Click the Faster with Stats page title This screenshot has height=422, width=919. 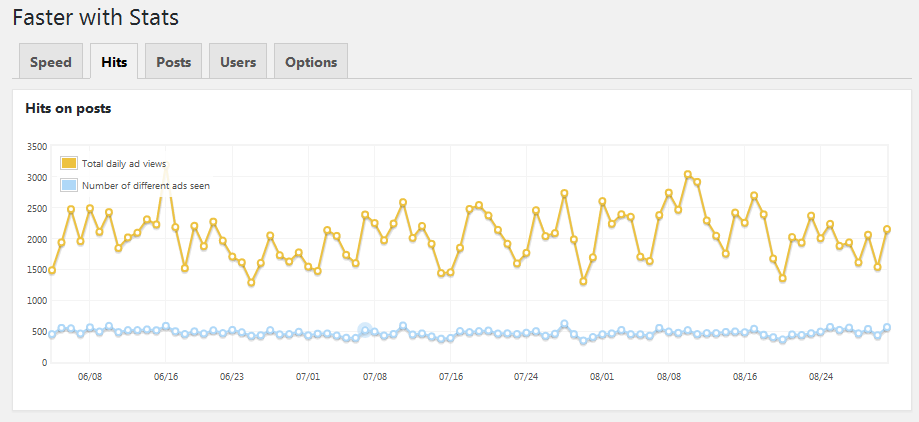coord(96,17)
